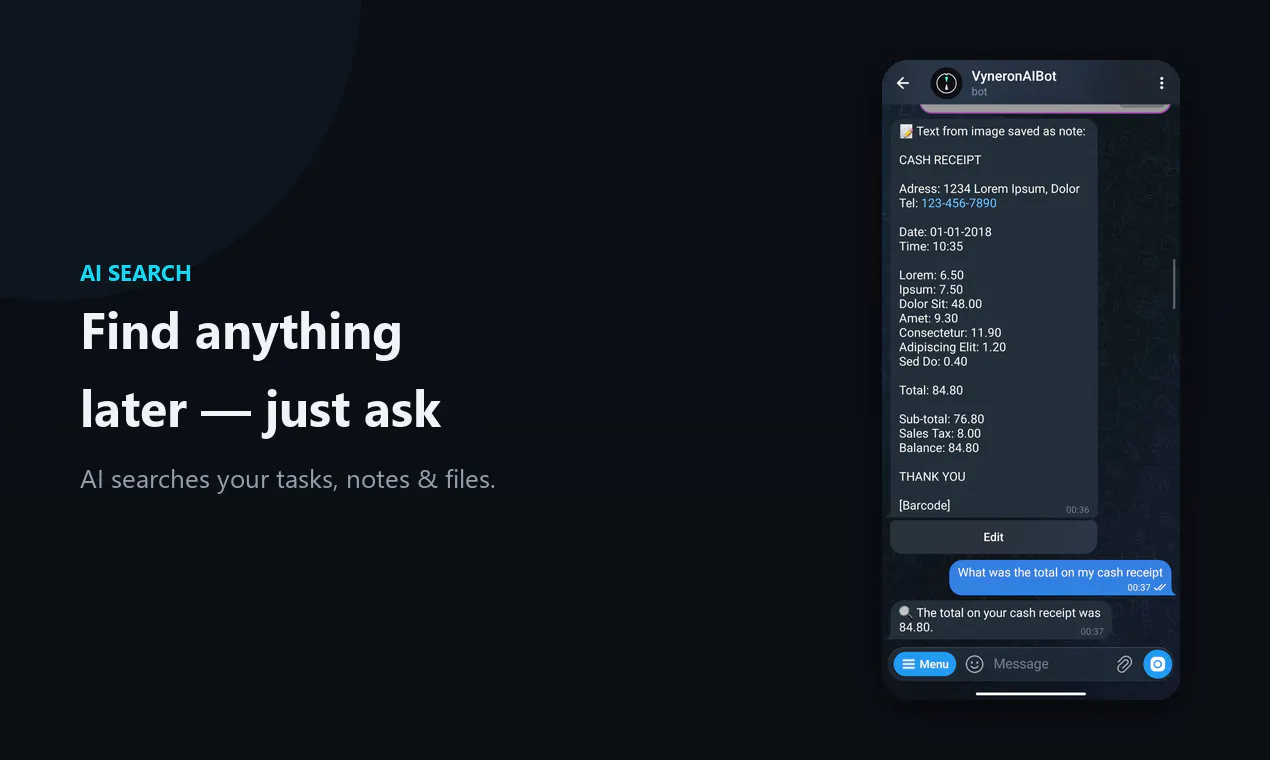
Task: Tap the blue camera button
Action: (x=1157, y=664)
